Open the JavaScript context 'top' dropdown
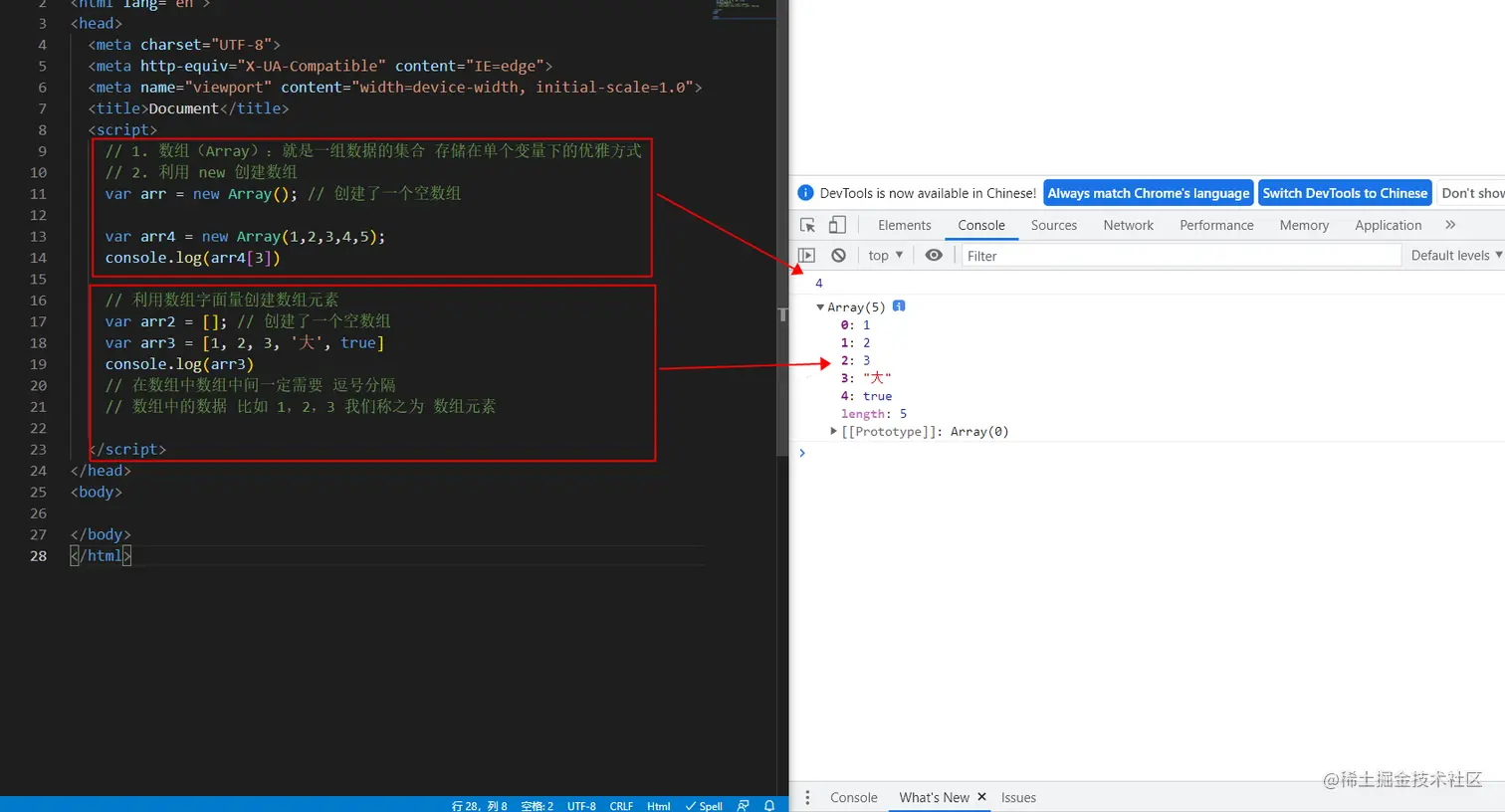 click(885, 256)
